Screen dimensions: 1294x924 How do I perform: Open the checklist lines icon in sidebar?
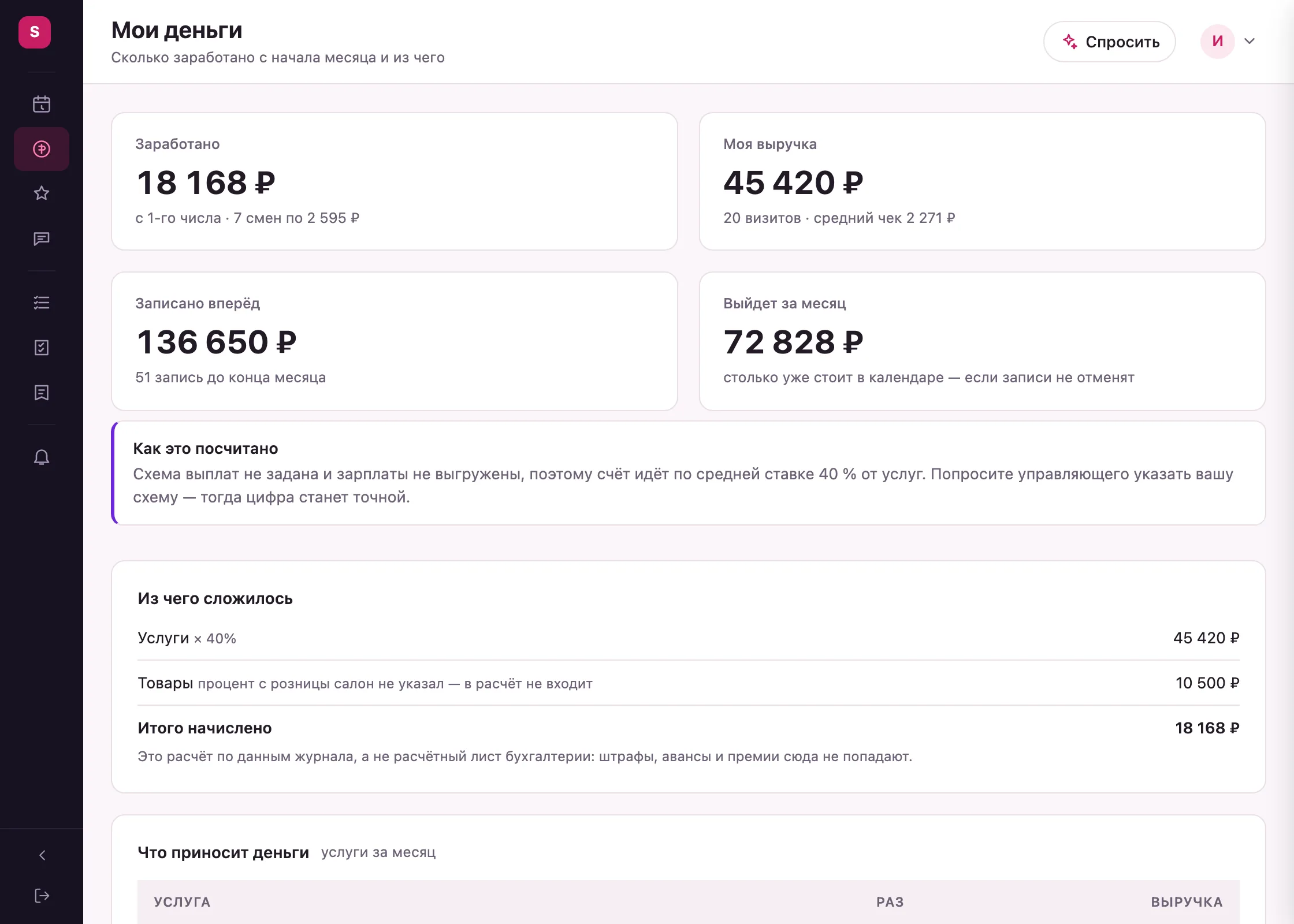[42, 303]
